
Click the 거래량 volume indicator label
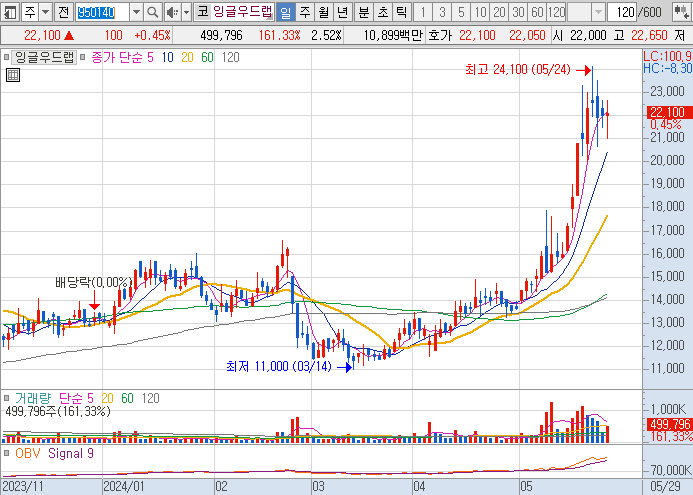click(x=33, y=398)
